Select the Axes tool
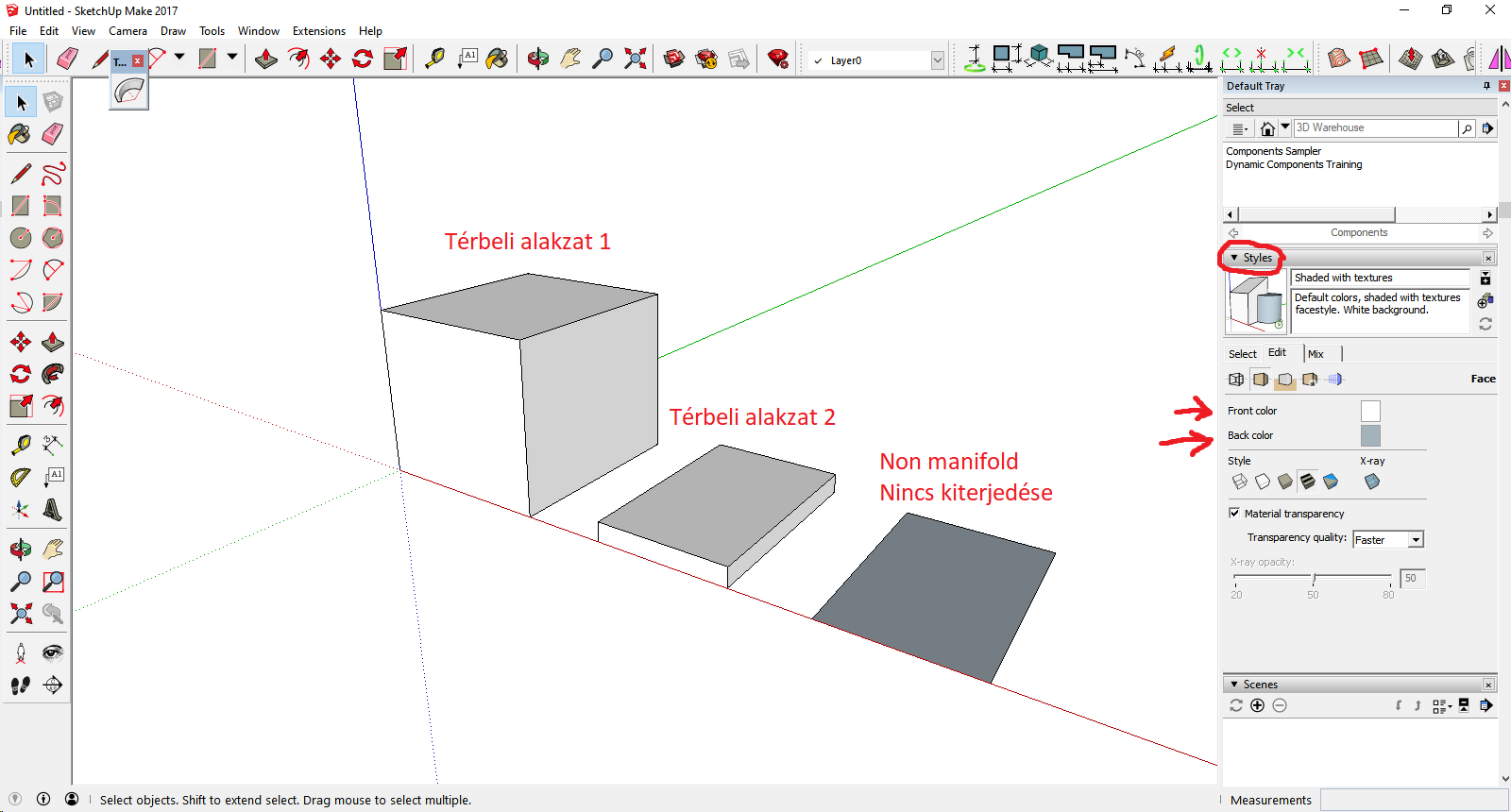This screenshot has height=812, width=1511. coord(21,510)
